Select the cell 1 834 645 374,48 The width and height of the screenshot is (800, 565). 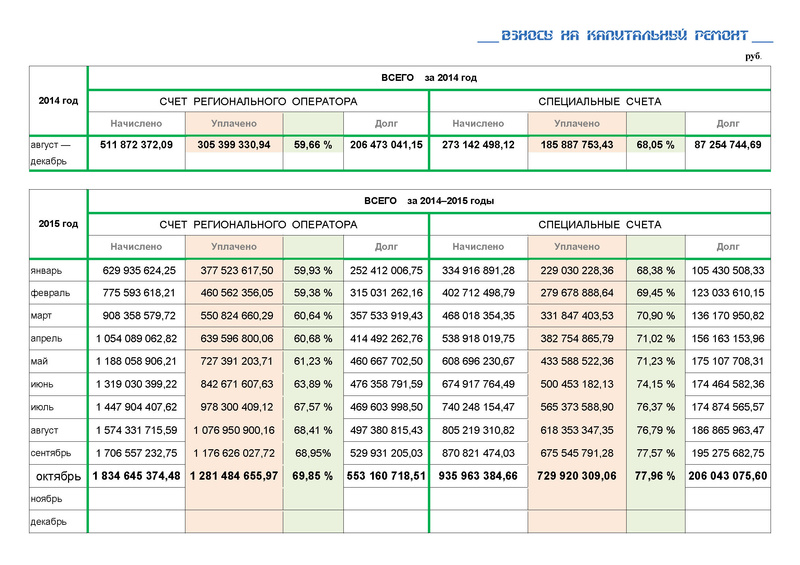[137, 477]
